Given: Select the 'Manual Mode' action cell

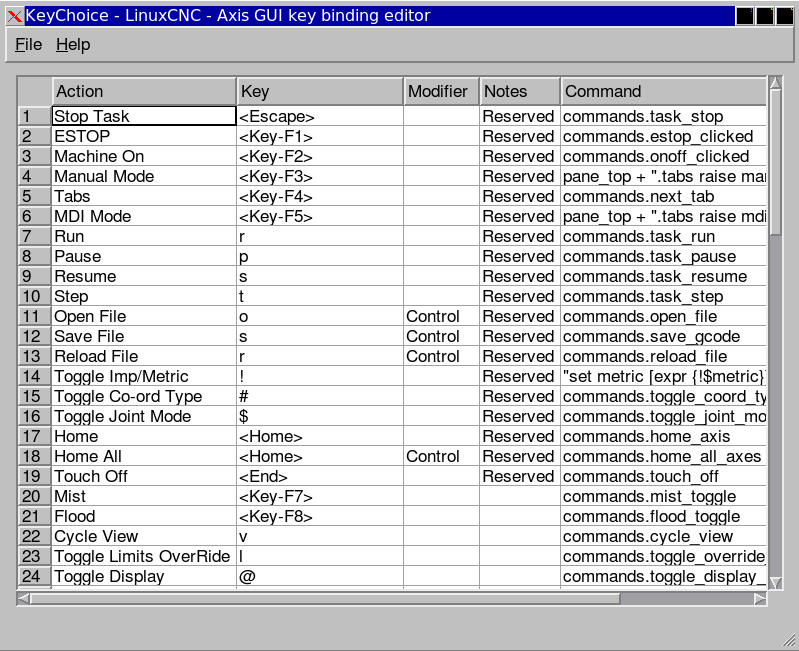Looking at the screenshot, I should point(144,176).
